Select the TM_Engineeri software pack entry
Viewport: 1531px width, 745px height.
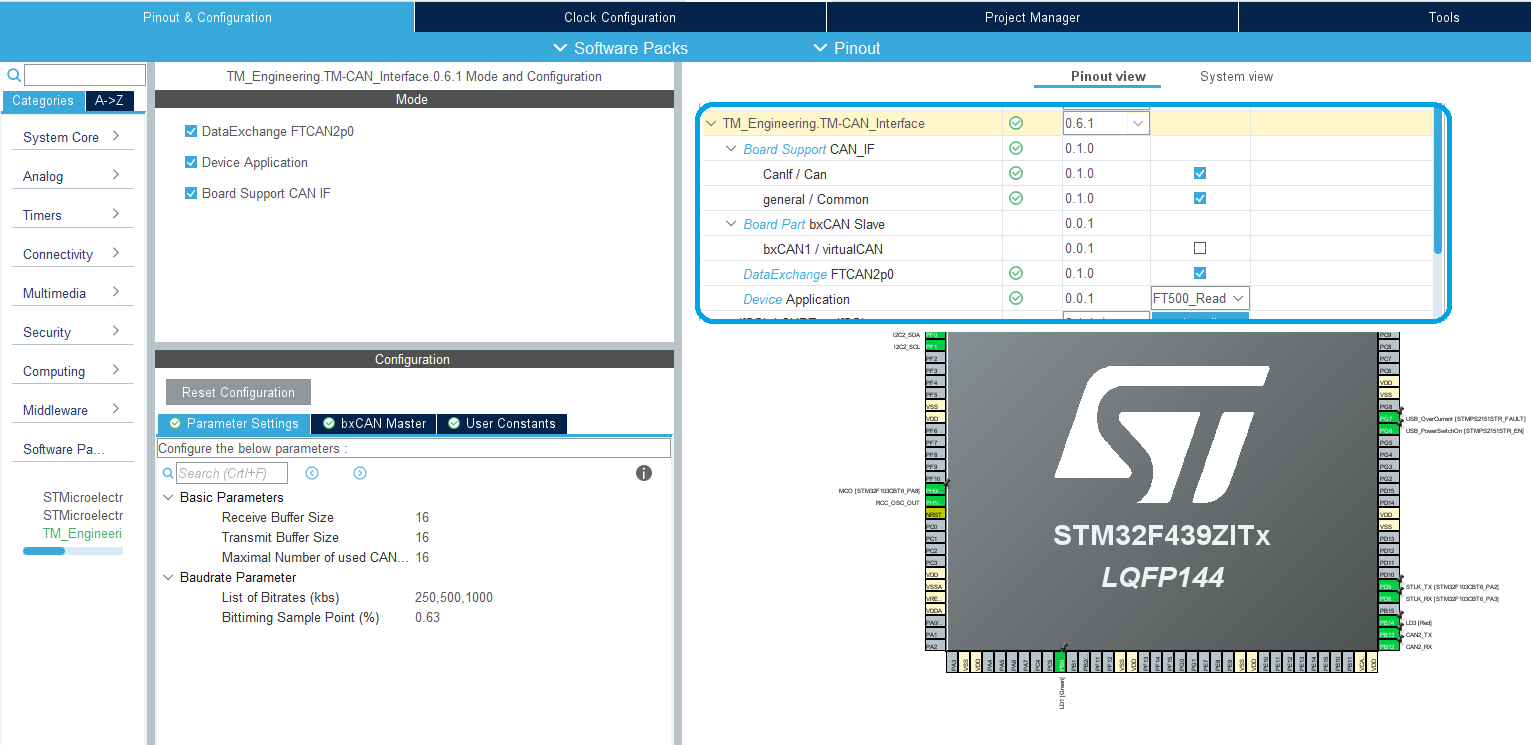[x=82, y=533]
